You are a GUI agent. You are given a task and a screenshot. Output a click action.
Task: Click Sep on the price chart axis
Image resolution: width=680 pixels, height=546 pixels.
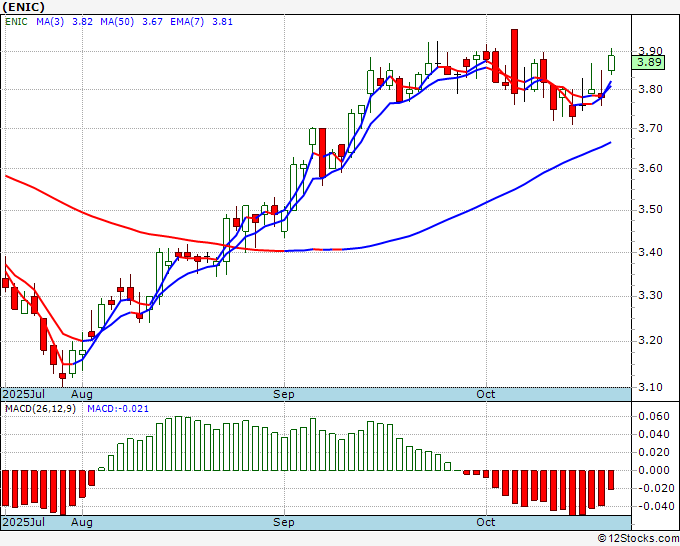pyautogui.click(x=284, y=394)
